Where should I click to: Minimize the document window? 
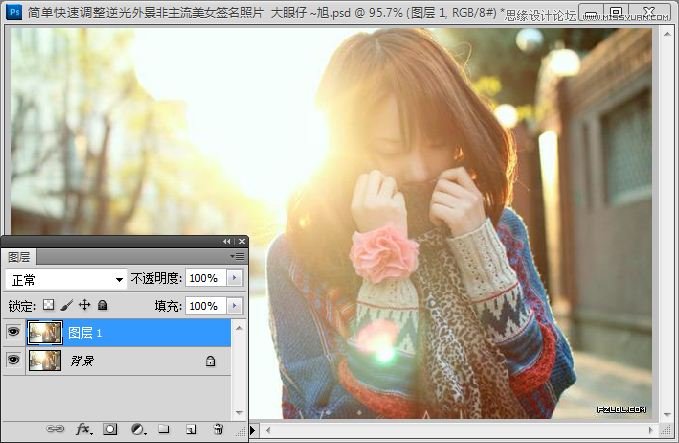(x=591, y=12)
